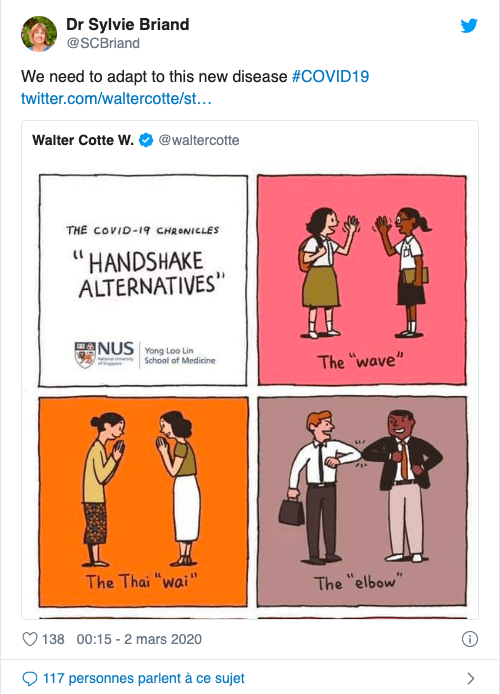Click the Twitter bird logo icon
The width and height of the screenshot is (500, 694).
(469, 26)
